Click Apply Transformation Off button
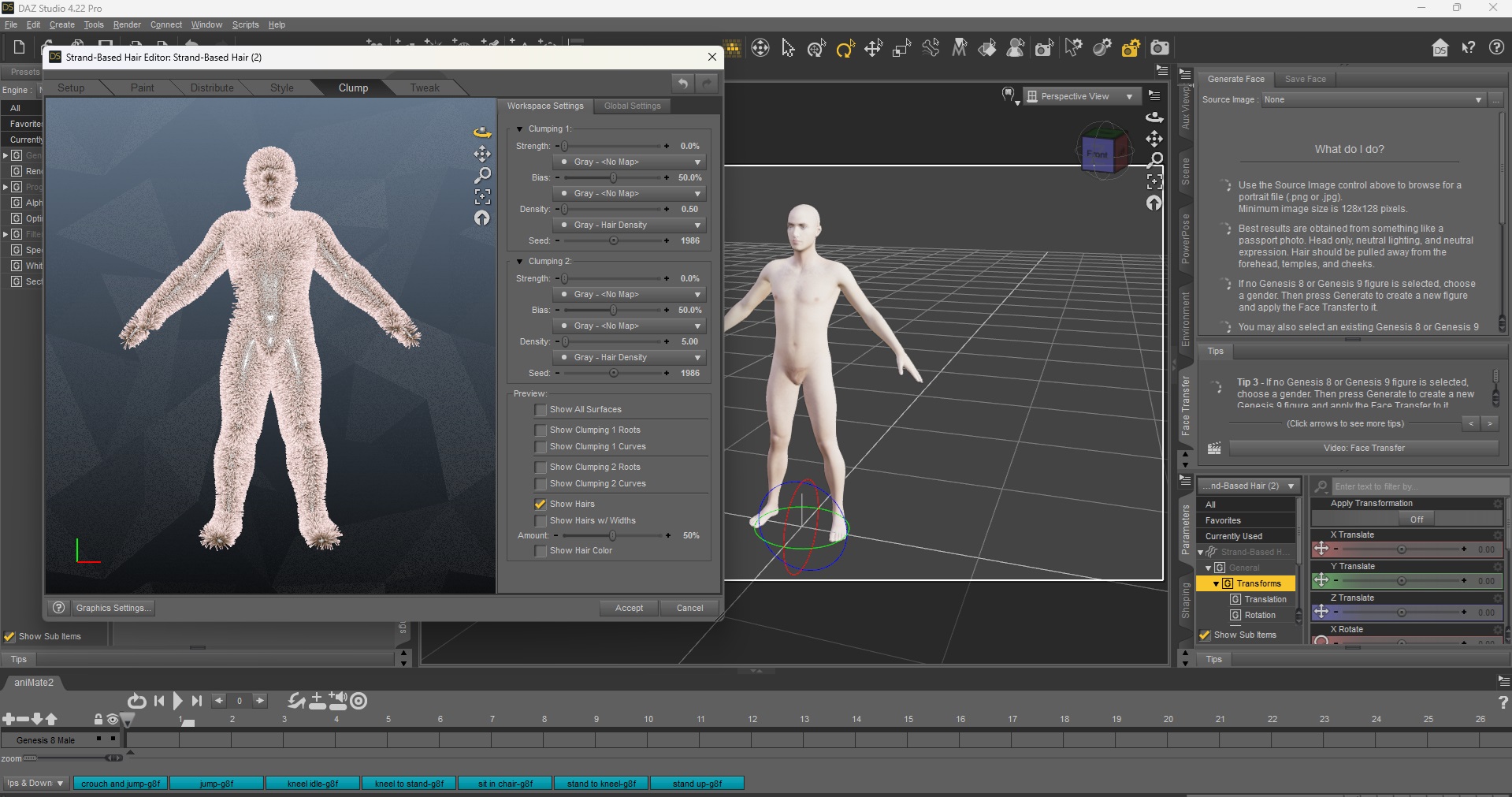Image resolution: width=1512 pixels, height=797 pixels. click(x=1417, y=519)
